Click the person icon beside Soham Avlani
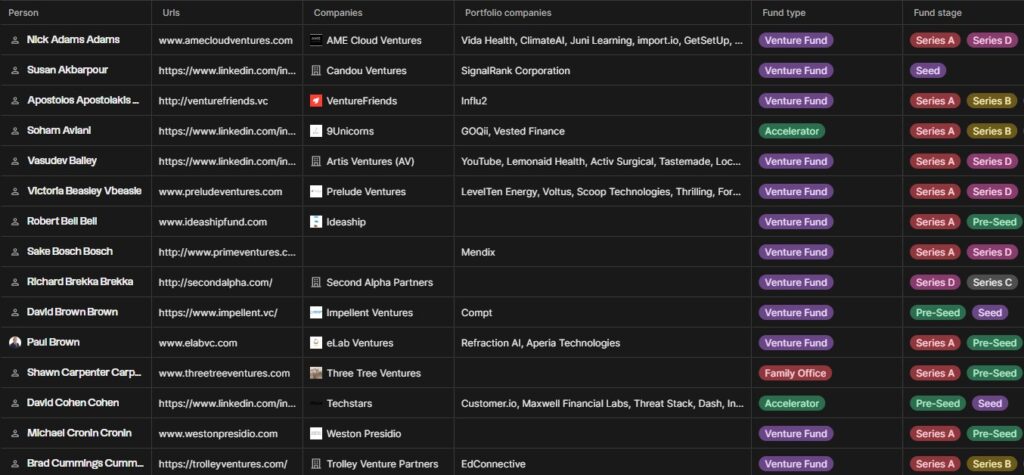The width and height of the screenshot is (1024, 475). (x=15, y=131)
